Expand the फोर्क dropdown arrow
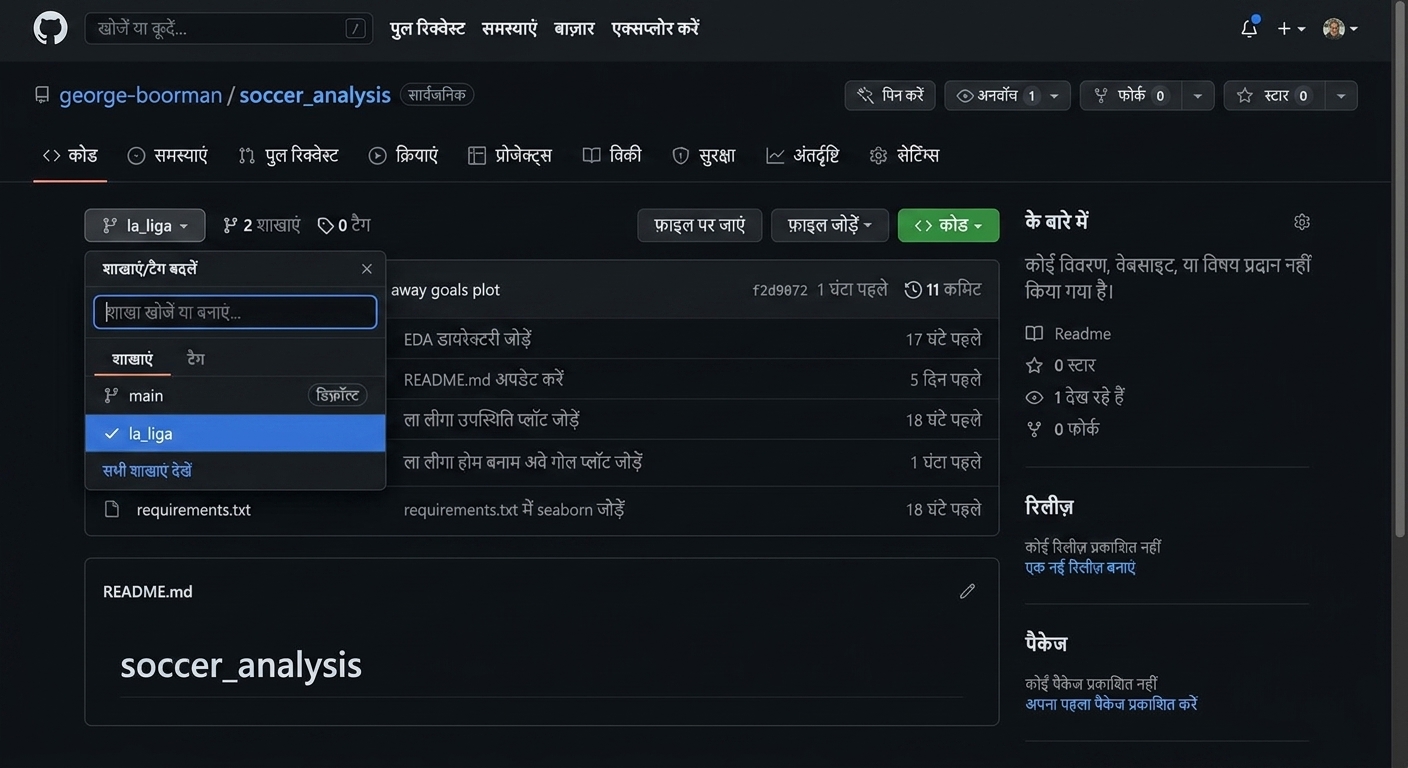Viewport: 1408px width, 768px height. (1198, 96)
